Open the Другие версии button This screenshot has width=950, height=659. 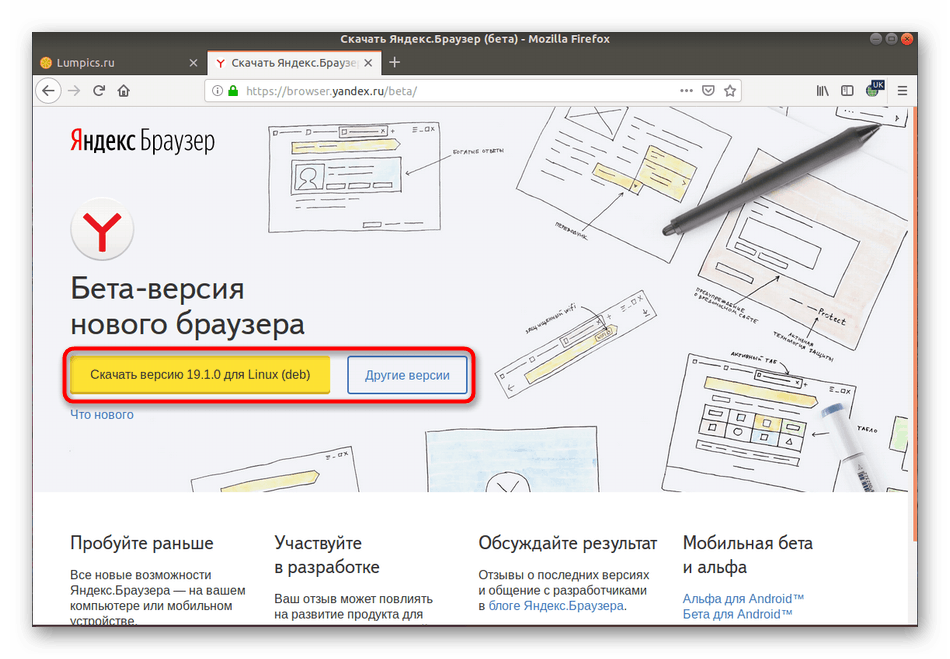click(x=407, y=376)
